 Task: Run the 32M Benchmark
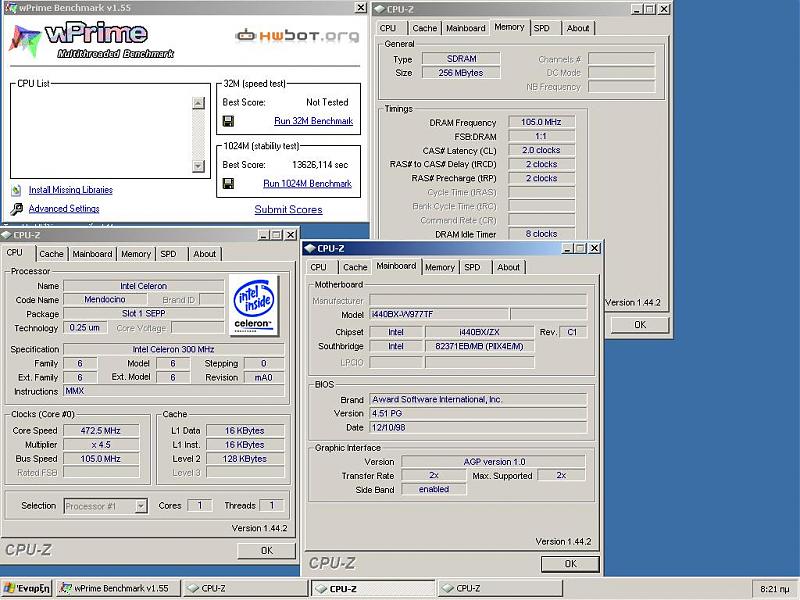[x=313, y=121]
